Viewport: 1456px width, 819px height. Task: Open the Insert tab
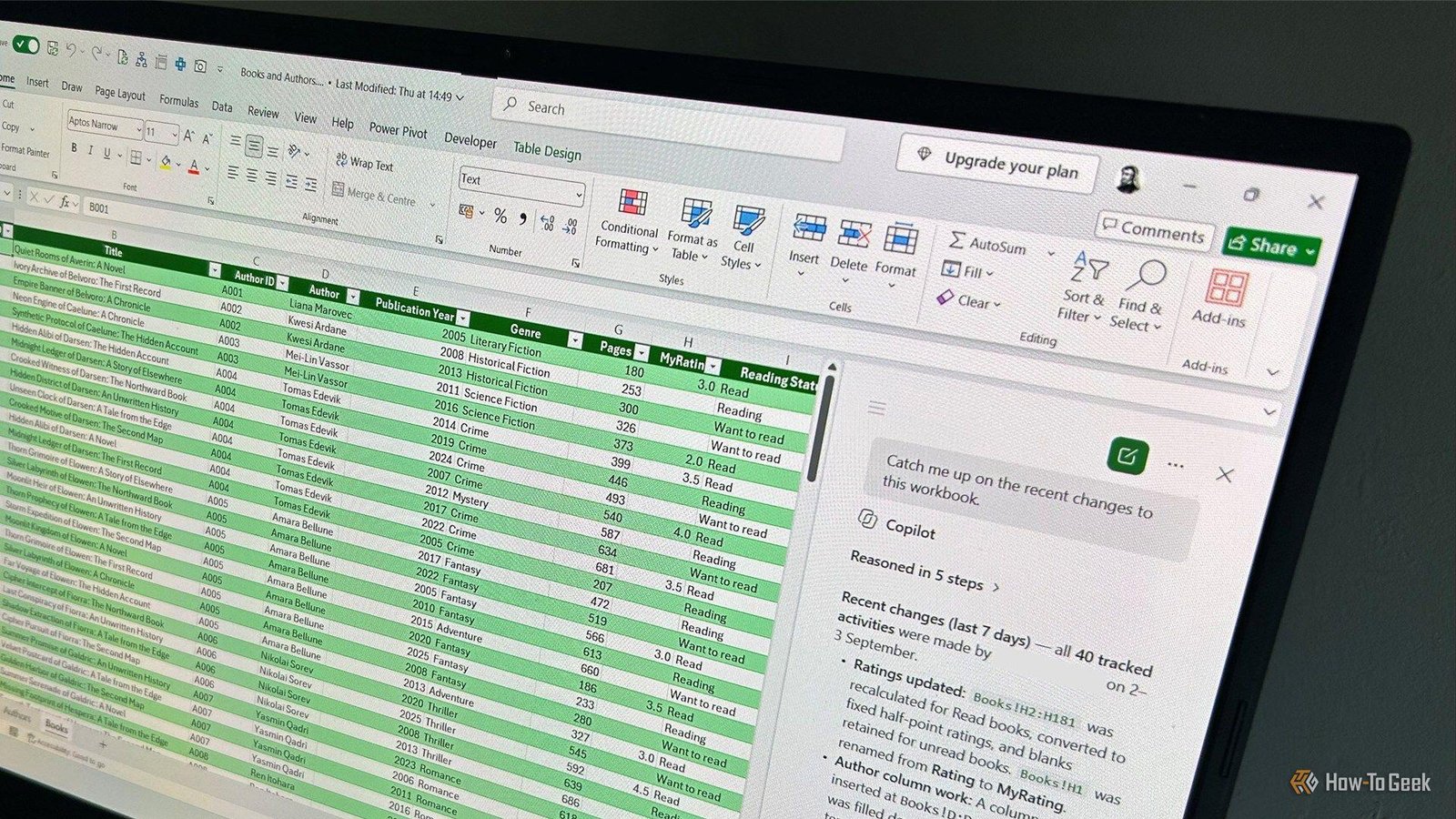click(37, 82)
